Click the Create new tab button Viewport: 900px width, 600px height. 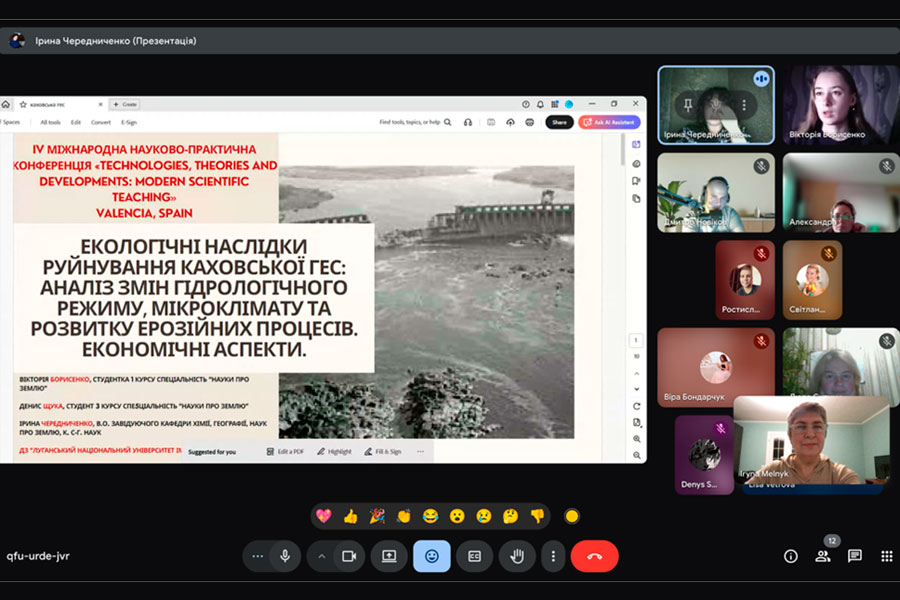pos(125,104)
